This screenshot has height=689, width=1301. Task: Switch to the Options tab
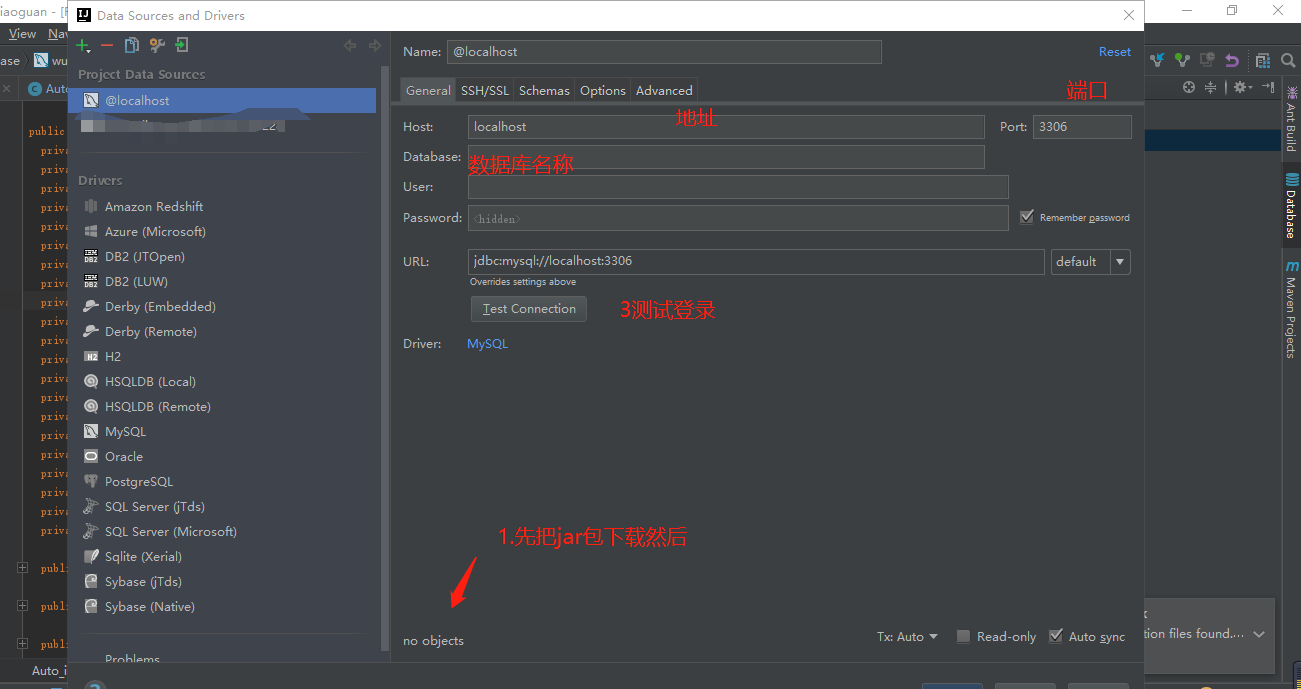pos(603,90)
